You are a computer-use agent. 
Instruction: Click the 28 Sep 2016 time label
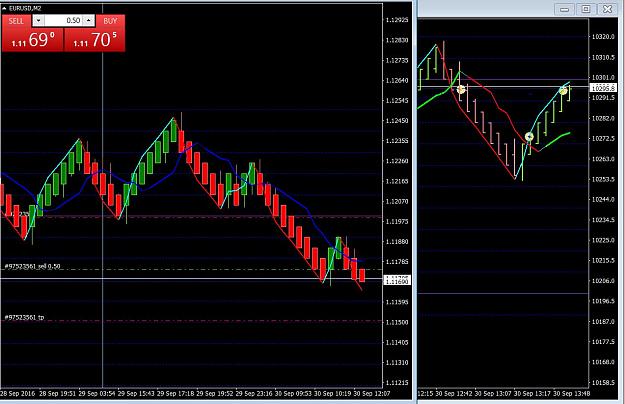[x=18, y=393]
